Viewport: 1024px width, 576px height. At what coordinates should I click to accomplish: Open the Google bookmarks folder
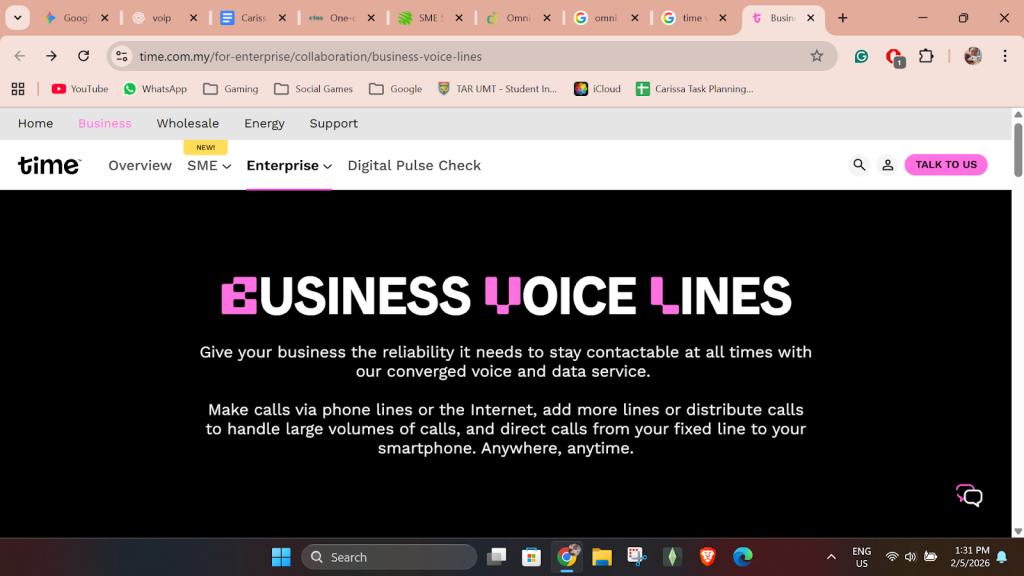coord(396,89)
